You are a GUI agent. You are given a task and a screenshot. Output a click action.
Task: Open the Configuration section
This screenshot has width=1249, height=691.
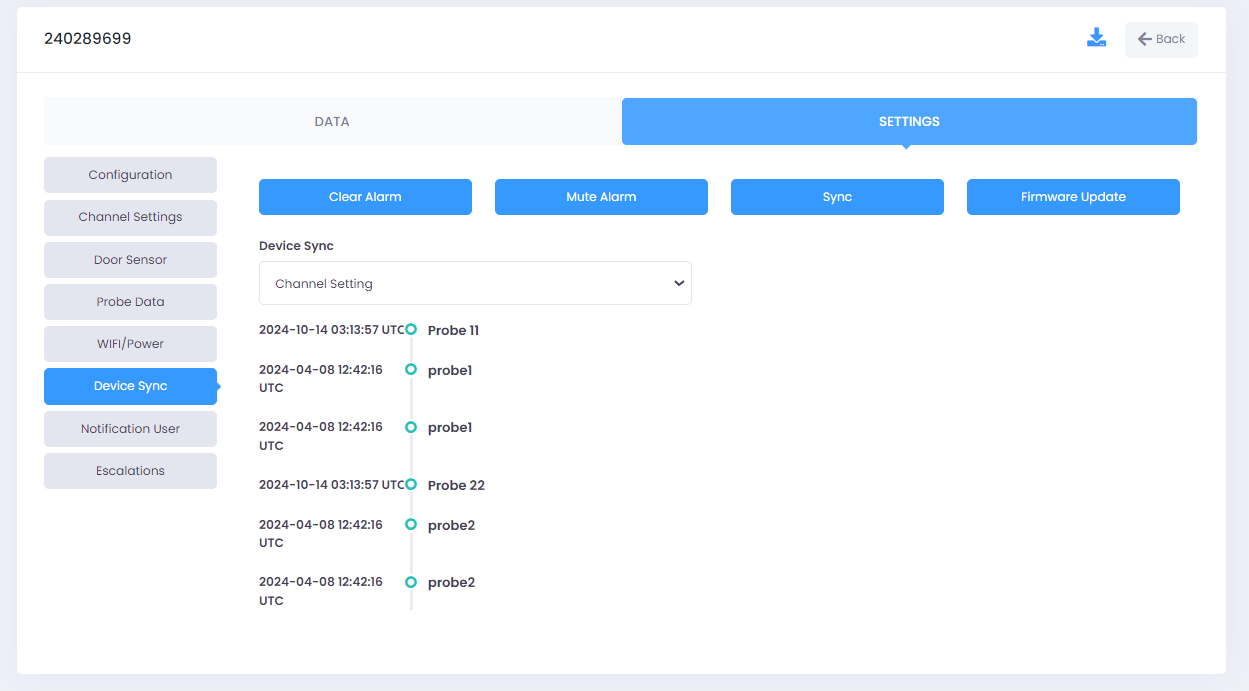pos(130,175)
